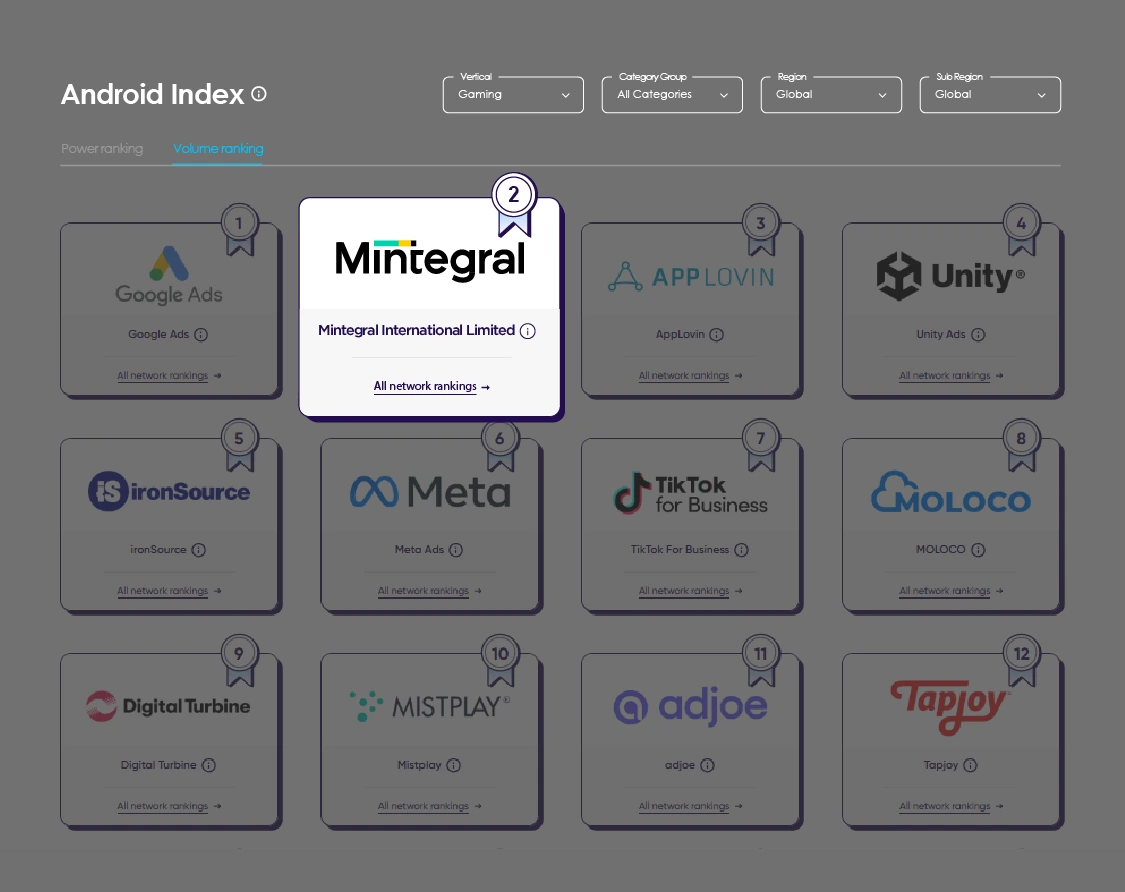
Task: Click the Google Ads logo
Action: pyautogui.click(x=169, y=276)
